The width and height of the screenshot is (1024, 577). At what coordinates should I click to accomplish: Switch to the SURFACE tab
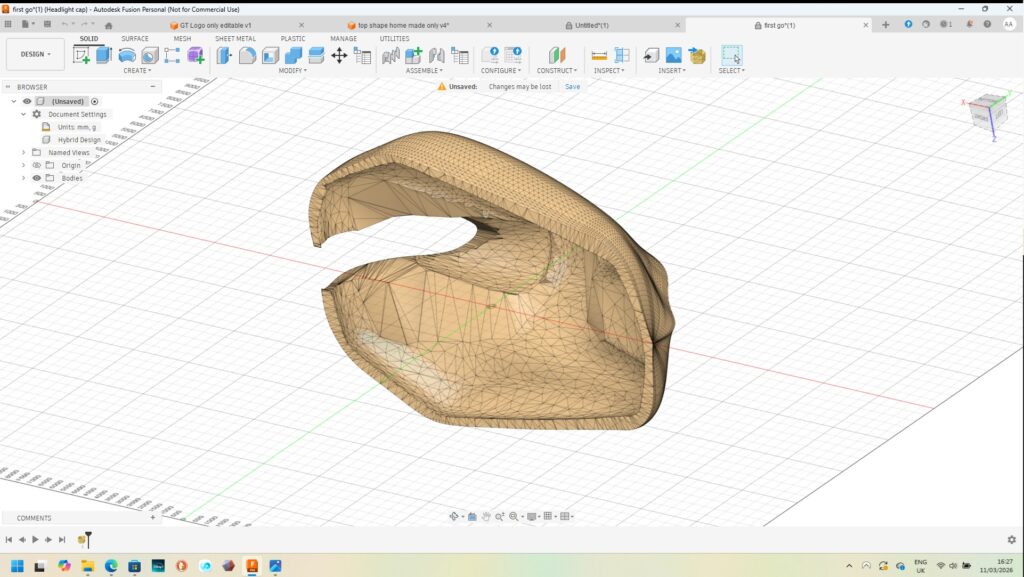click(x=135, y=39)
